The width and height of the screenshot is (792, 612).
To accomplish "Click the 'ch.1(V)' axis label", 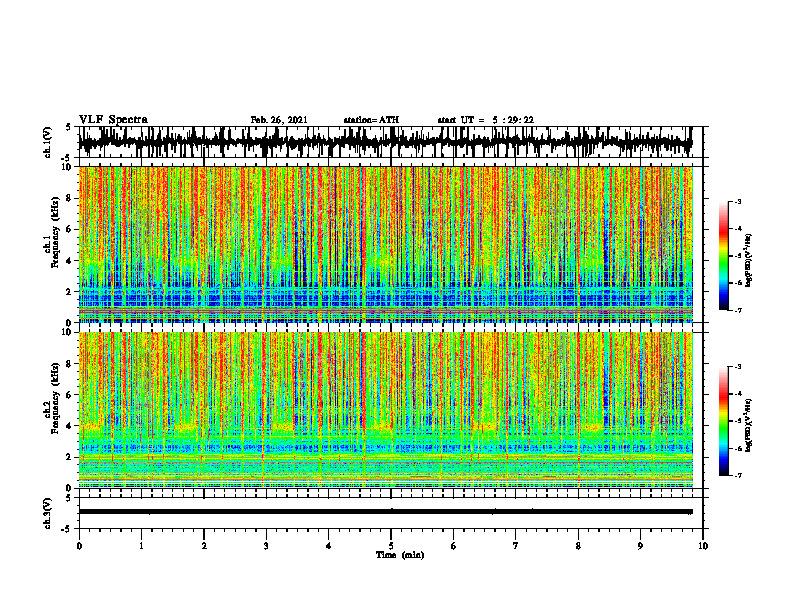I will coord(48,142).
